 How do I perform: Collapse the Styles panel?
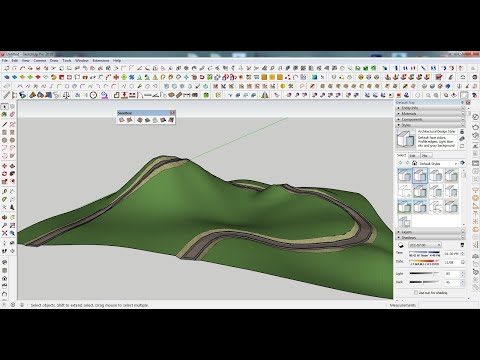coord(430,125)
